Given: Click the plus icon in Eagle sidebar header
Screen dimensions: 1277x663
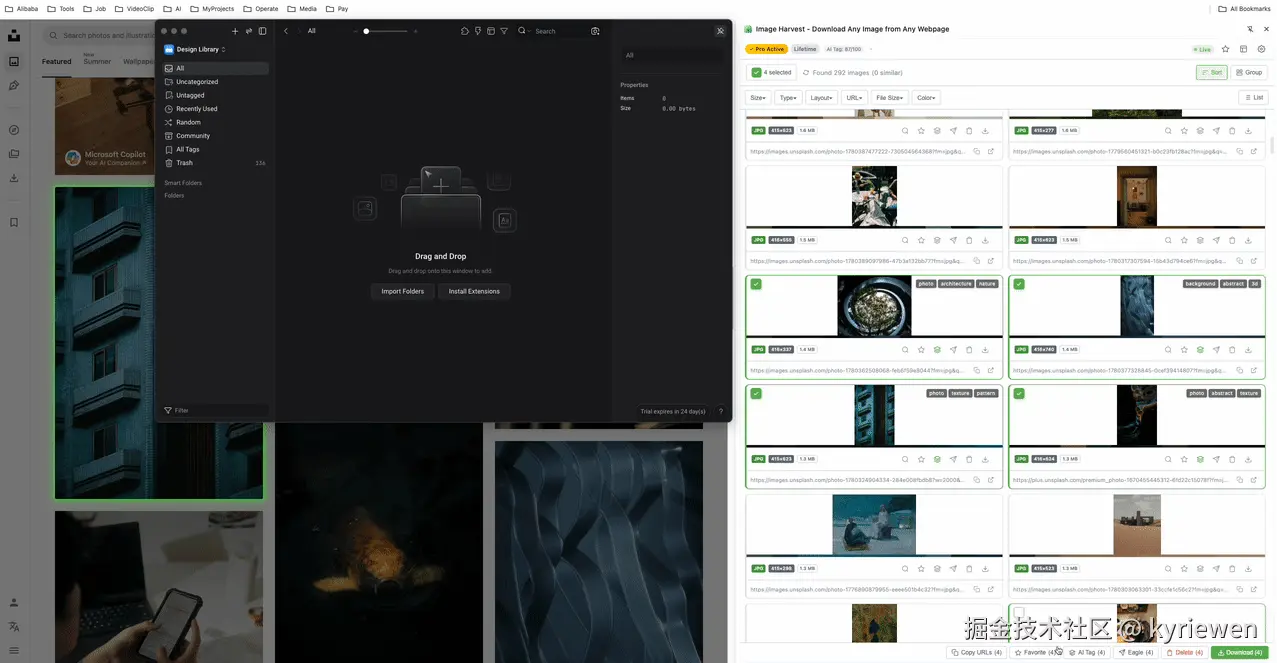Looking at the screenshot, I should [235, 31].
